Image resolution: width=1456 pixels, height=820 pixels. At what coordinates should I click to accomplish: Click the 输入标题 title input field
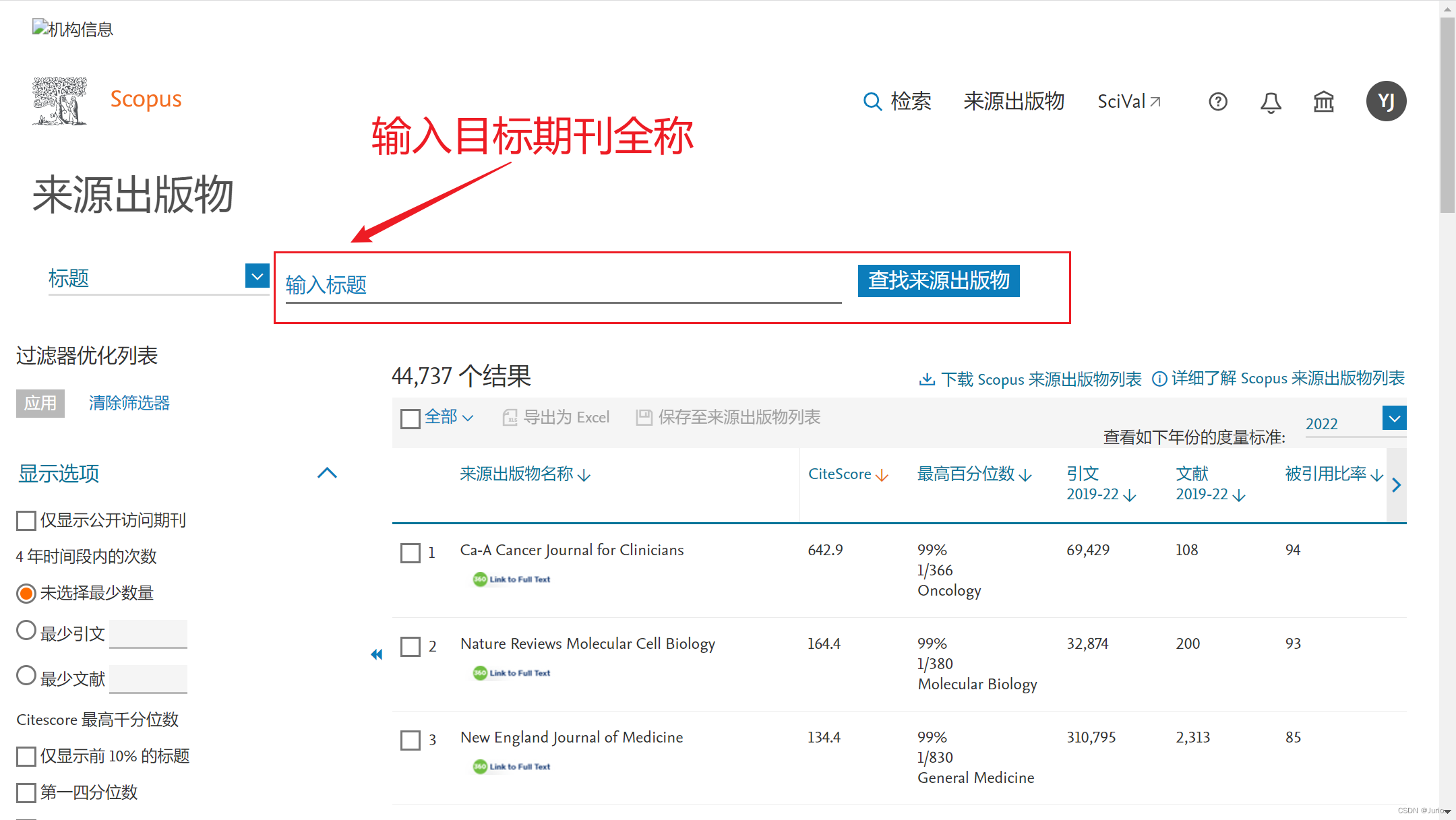point(563,286)
